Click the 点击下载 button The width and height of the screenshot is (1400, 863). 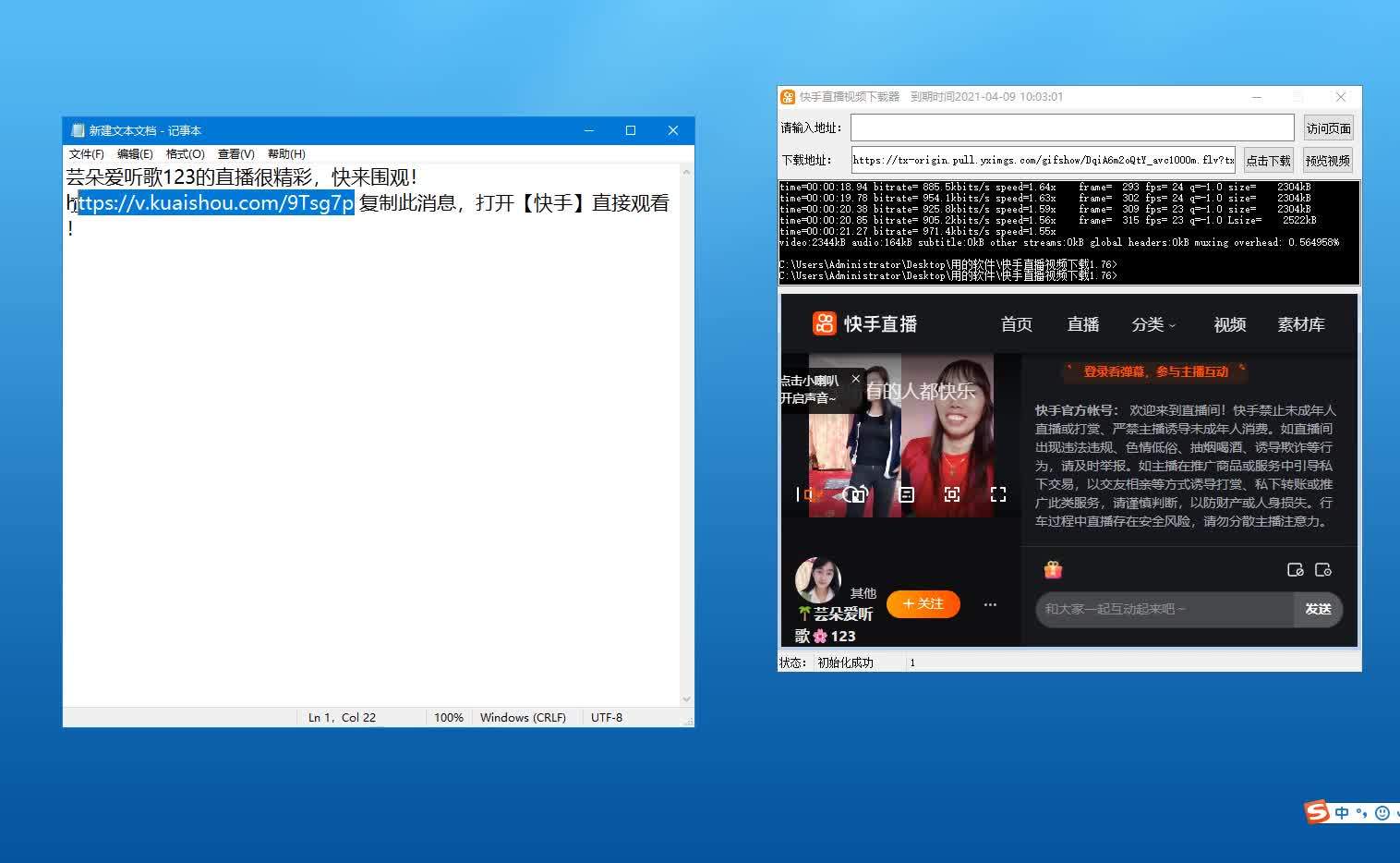pyautogui.click(x=1268, y=160)
